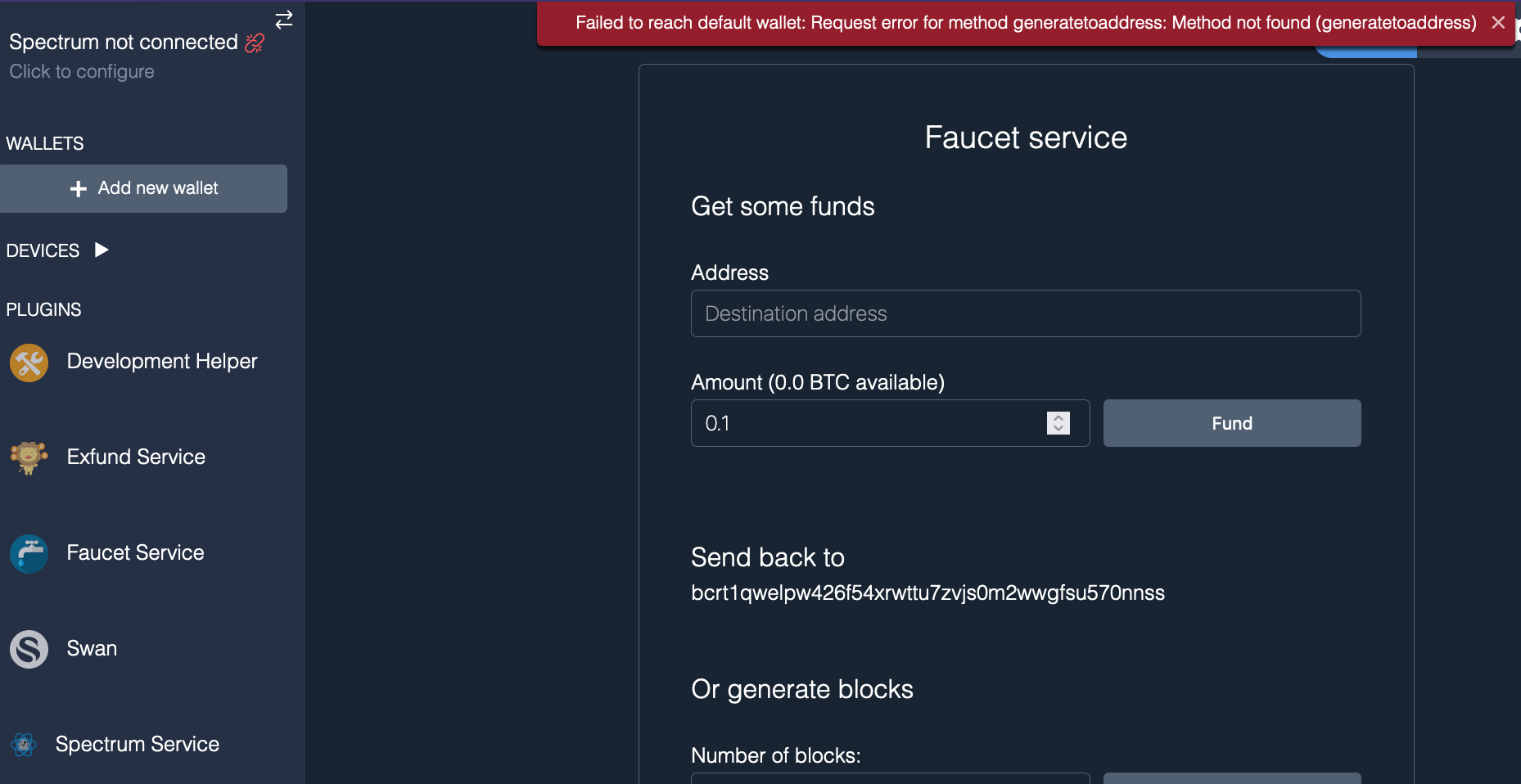Click the broken link icon beside Spectrum not connected

(x=255, y=42)
